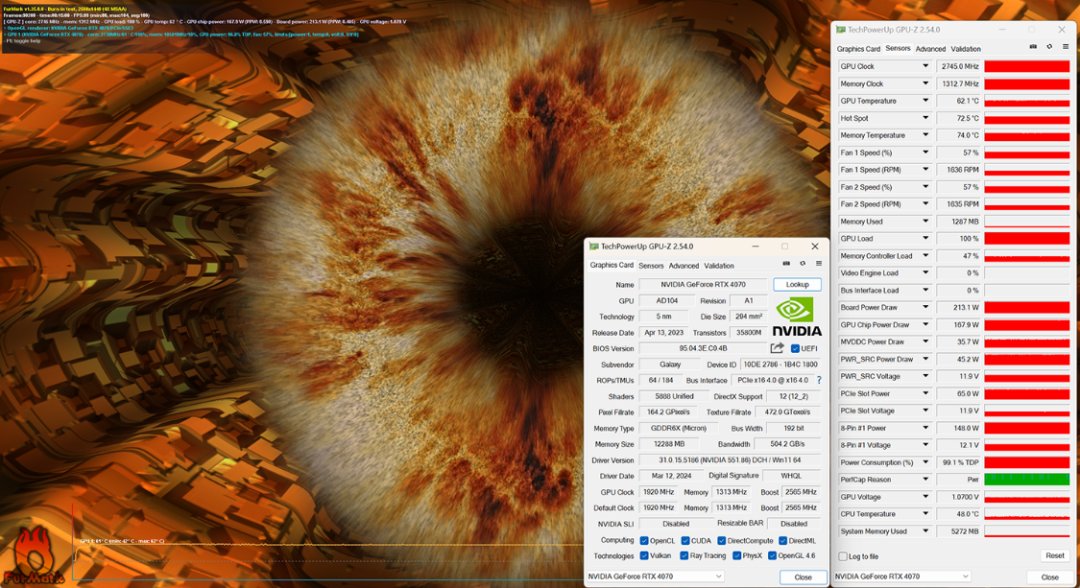Open the CPU Temperature sensor dropdown arrow
1080x588 pixels.
(925, 514)
